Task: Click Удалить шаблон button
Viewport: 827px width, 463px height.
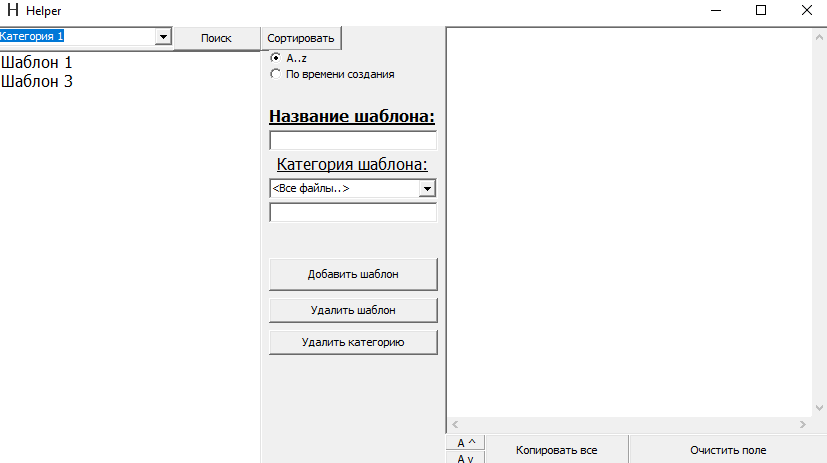Action: pyautogui.click(x=353, y=310)
